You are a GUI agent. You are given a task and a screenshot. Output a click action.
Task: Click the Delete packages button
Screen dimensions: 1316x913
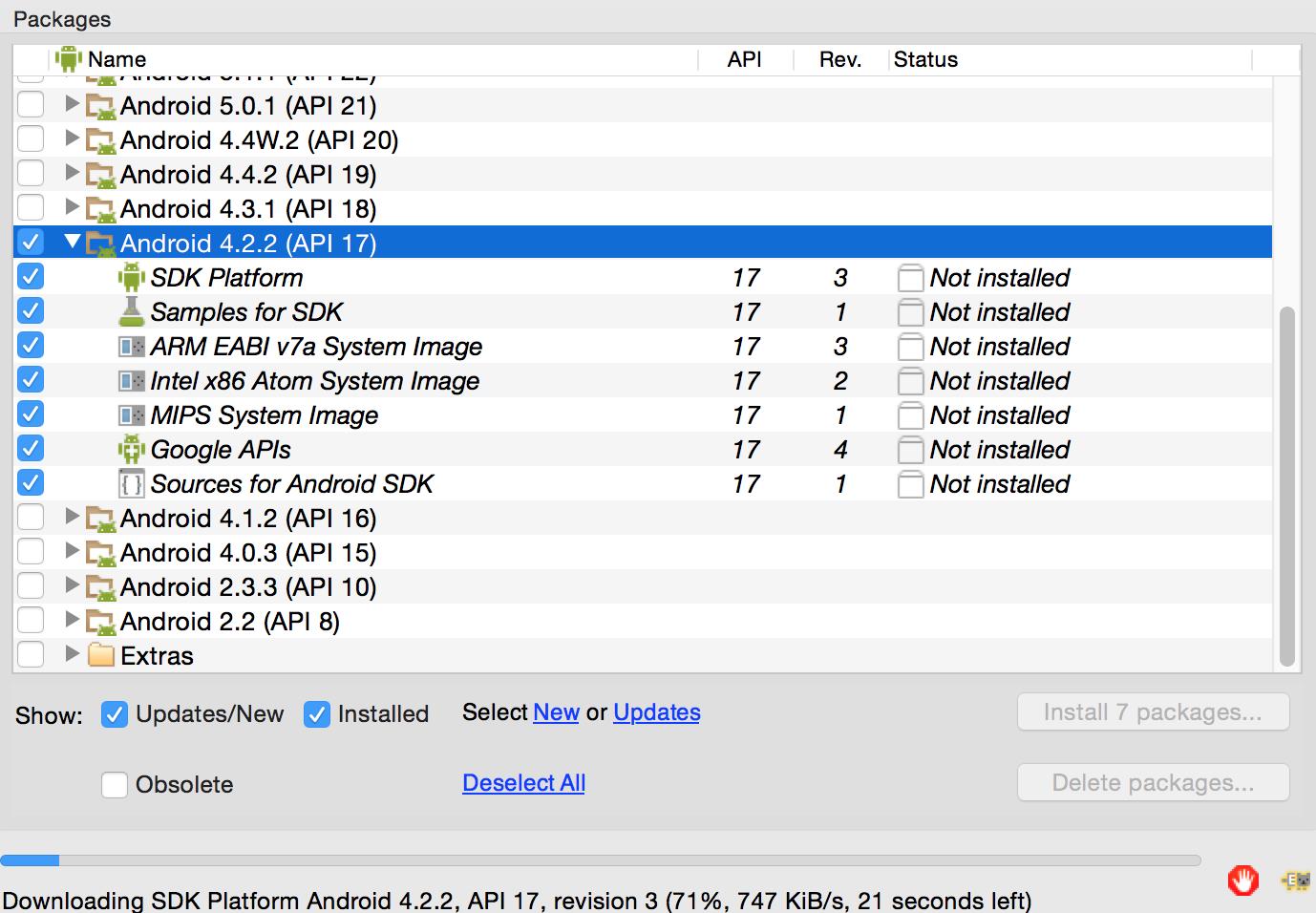point(1153,783)
